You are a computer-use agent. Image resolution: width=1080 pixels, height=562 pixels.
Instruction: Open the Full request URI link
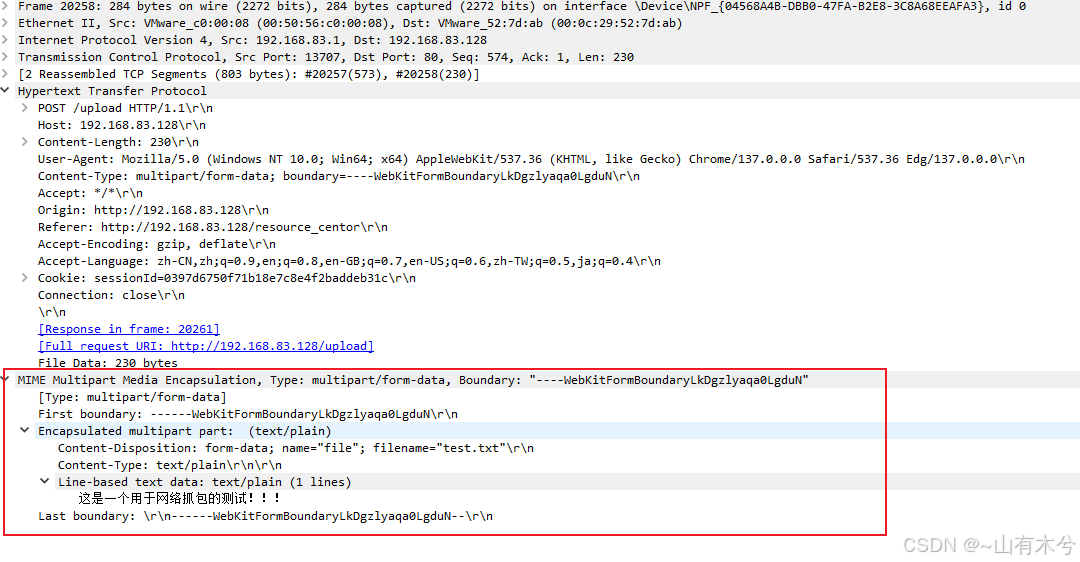[205, 346]
